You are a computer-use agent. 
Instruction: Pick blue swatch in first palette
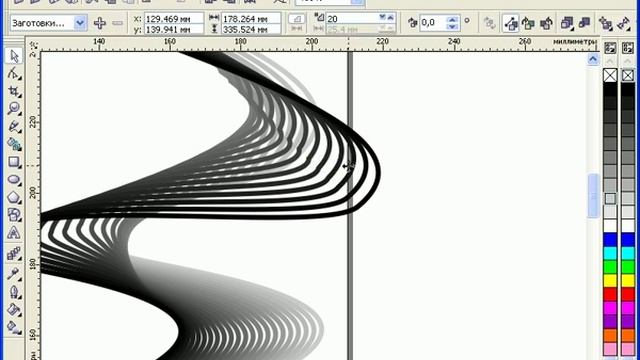pyautogui.click(x=610, y=240)
